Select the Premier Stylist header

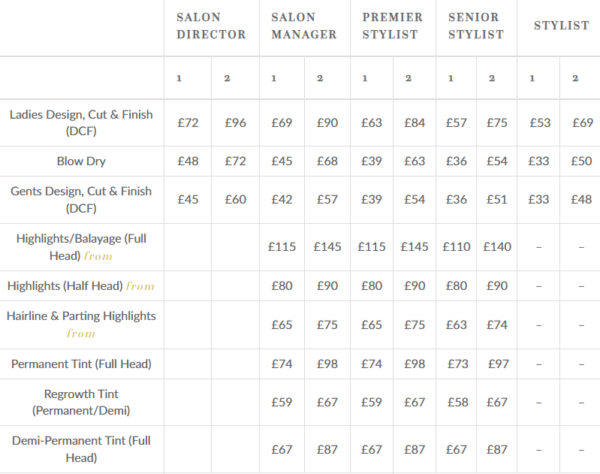pos(392,26)
